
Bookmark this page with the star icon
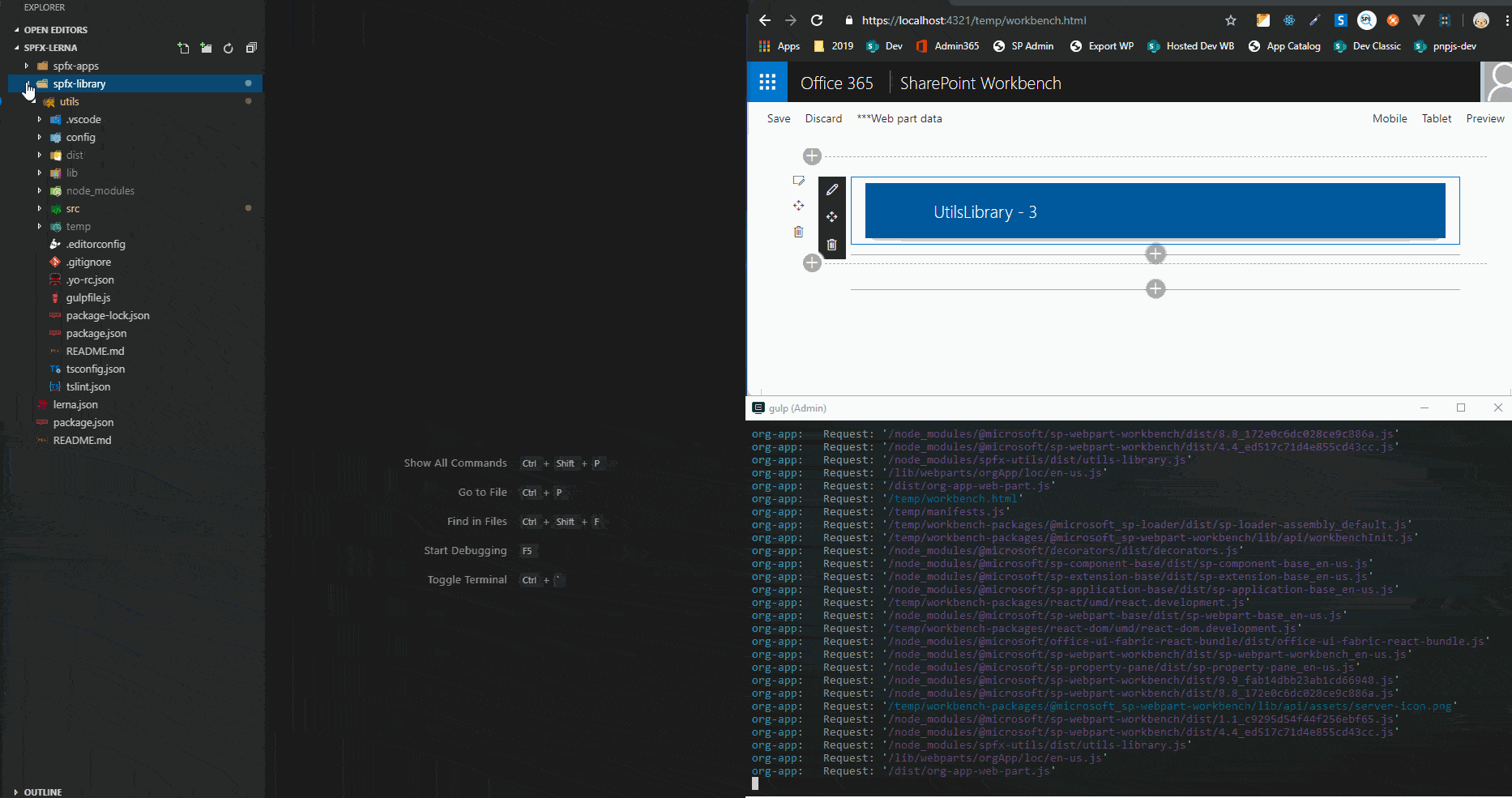(x=1231, y=20)
